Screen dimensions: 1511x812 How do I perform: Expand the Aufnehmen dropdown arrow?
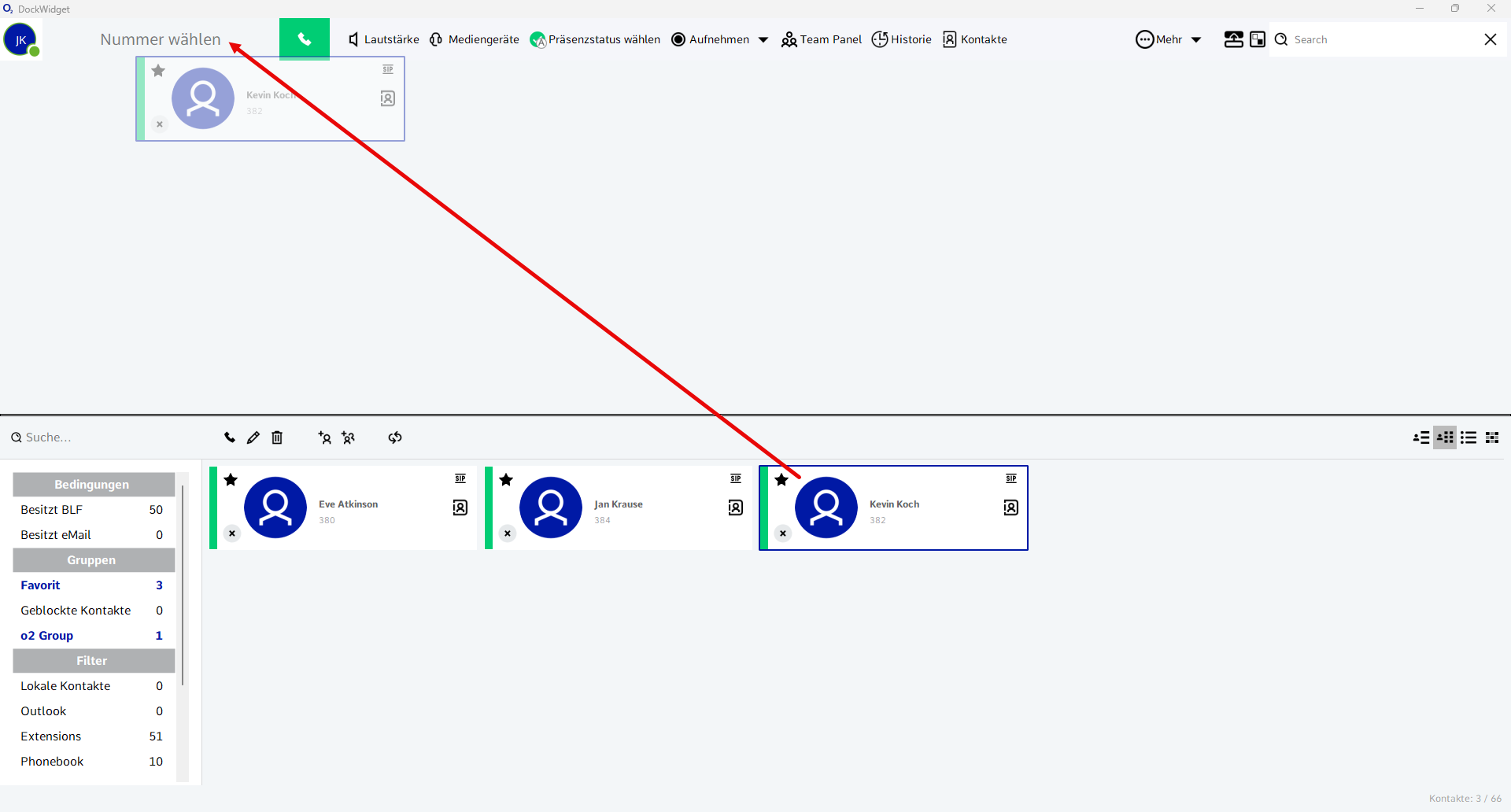pyautogui.click(x=763, y=40)
